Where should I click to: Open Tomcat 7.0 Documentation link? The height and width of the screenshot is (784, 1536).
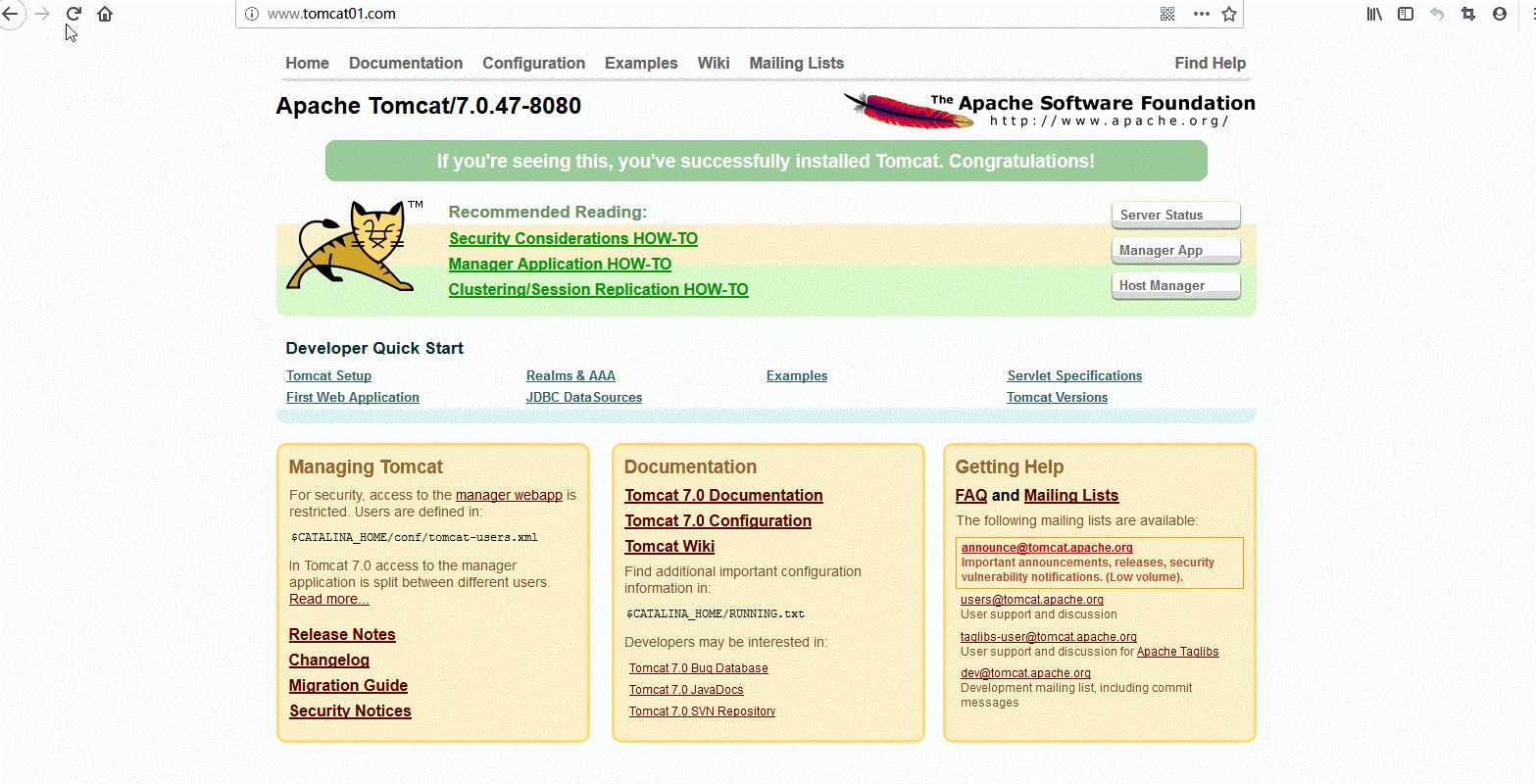723,495
